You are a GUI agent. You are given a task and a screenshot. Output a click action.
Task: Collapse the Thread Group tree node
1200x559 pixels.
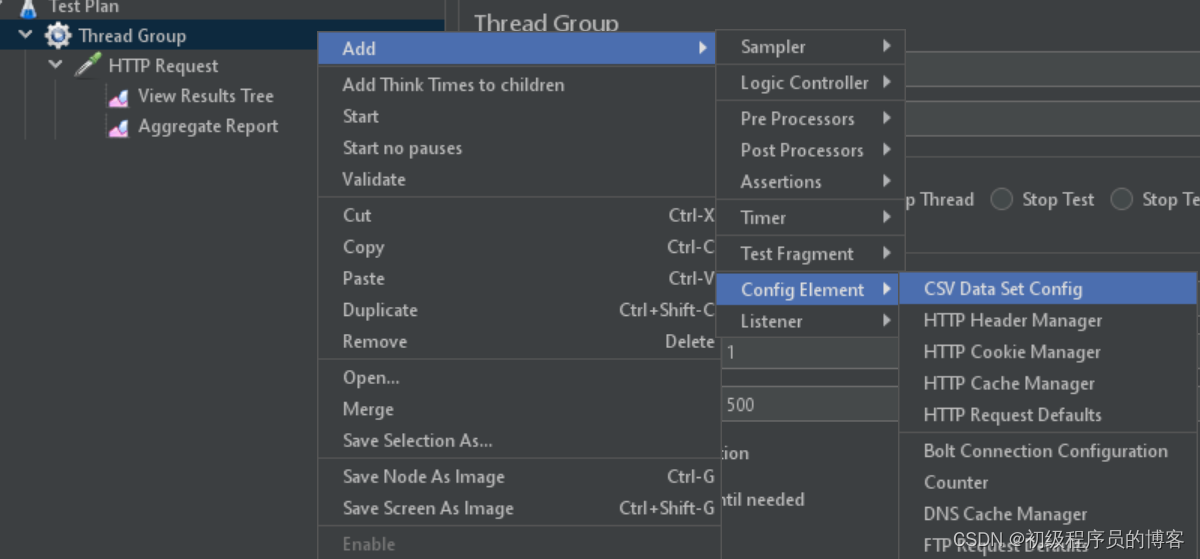coord(26,36)
